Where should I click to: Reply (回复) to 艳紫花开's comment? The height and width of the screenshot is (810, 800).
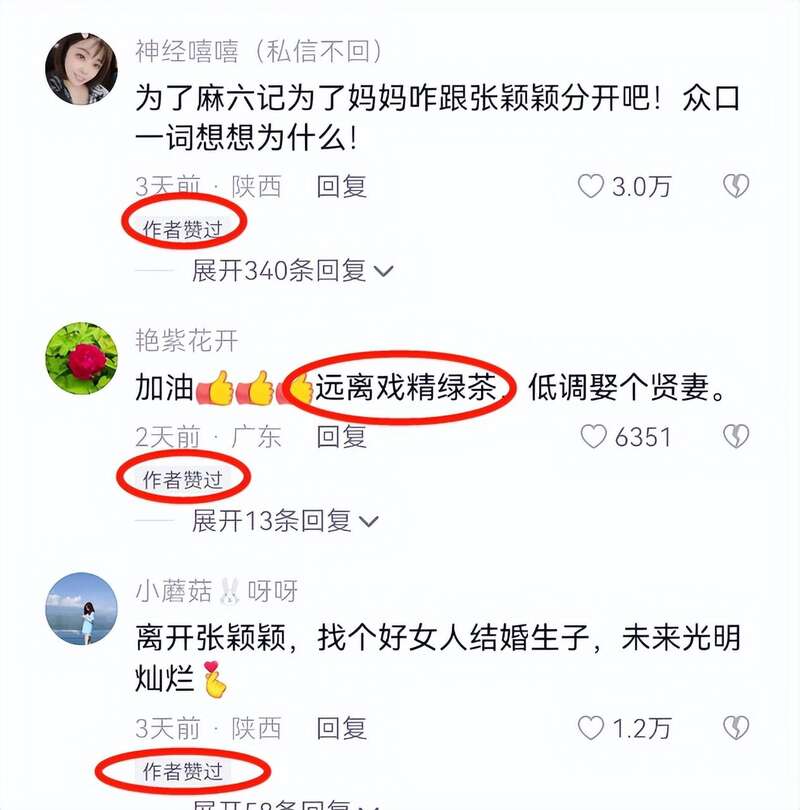pos(341,437)
